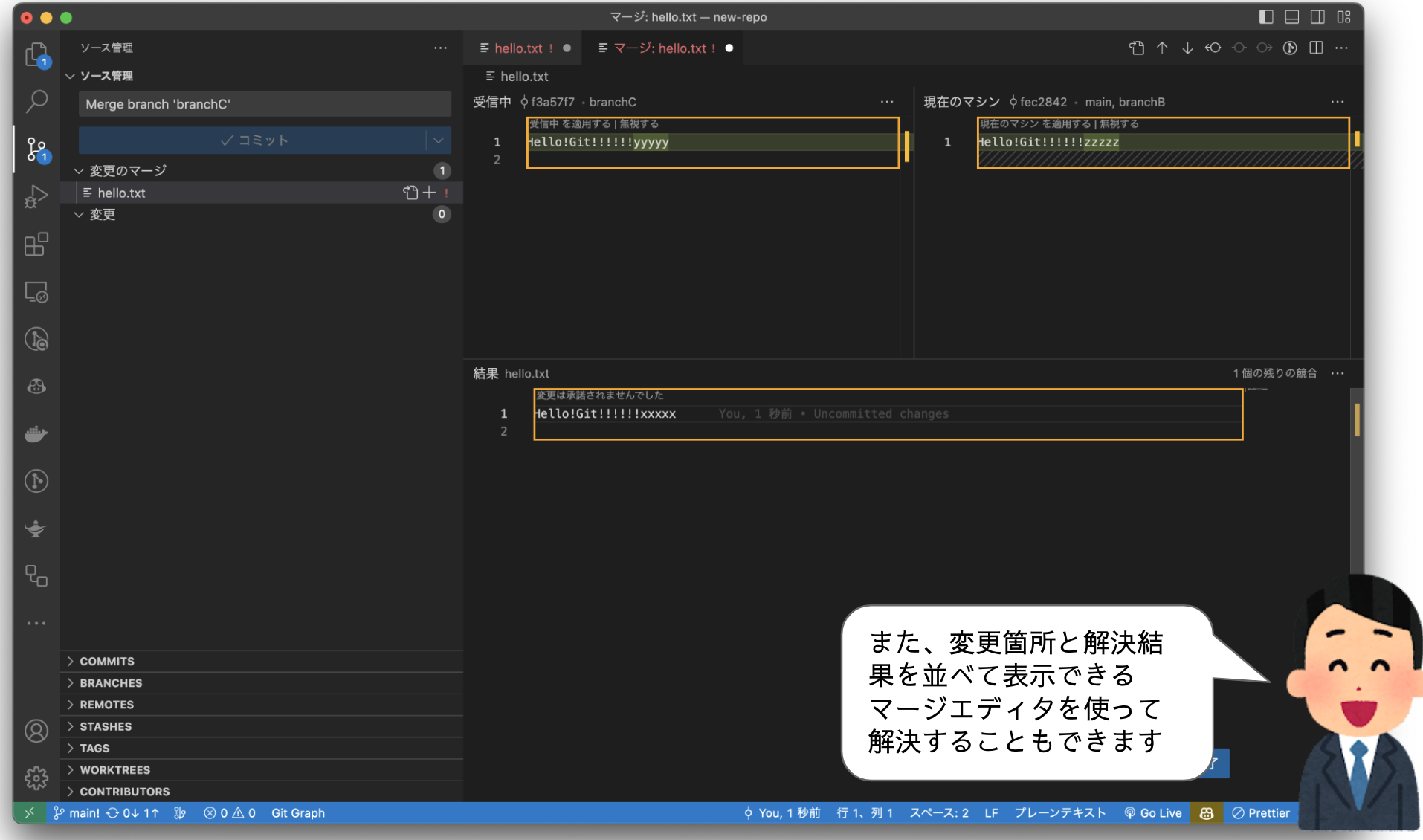The width and height of the screenshot is (1423, 840).
Task: Open the Extensions view
Action: click(36, 245)
